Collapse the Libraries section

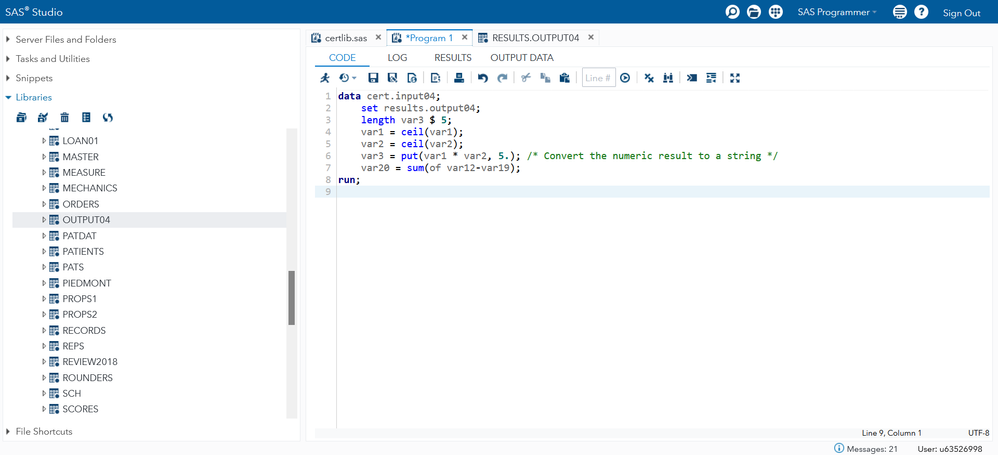[x=9, y=98]
